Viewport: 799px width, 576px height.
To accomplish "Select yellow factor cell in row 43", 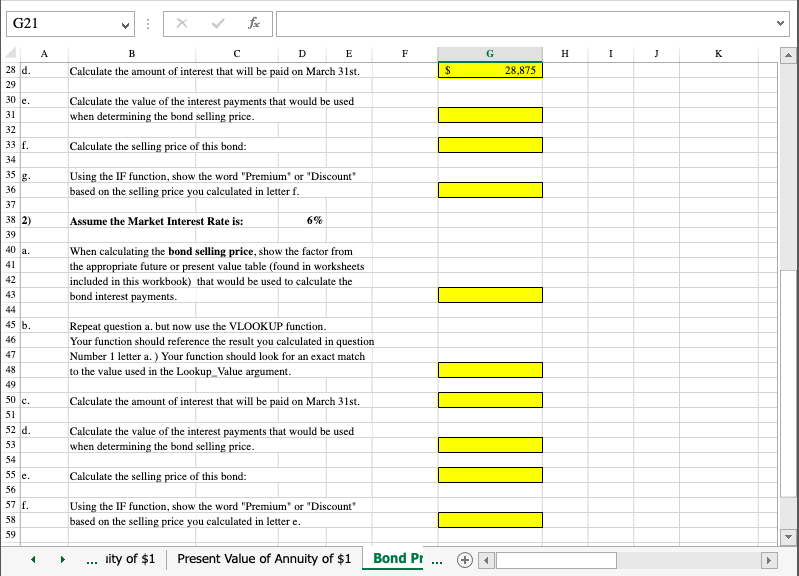I will pyautogui.click(x=490, y=295).
